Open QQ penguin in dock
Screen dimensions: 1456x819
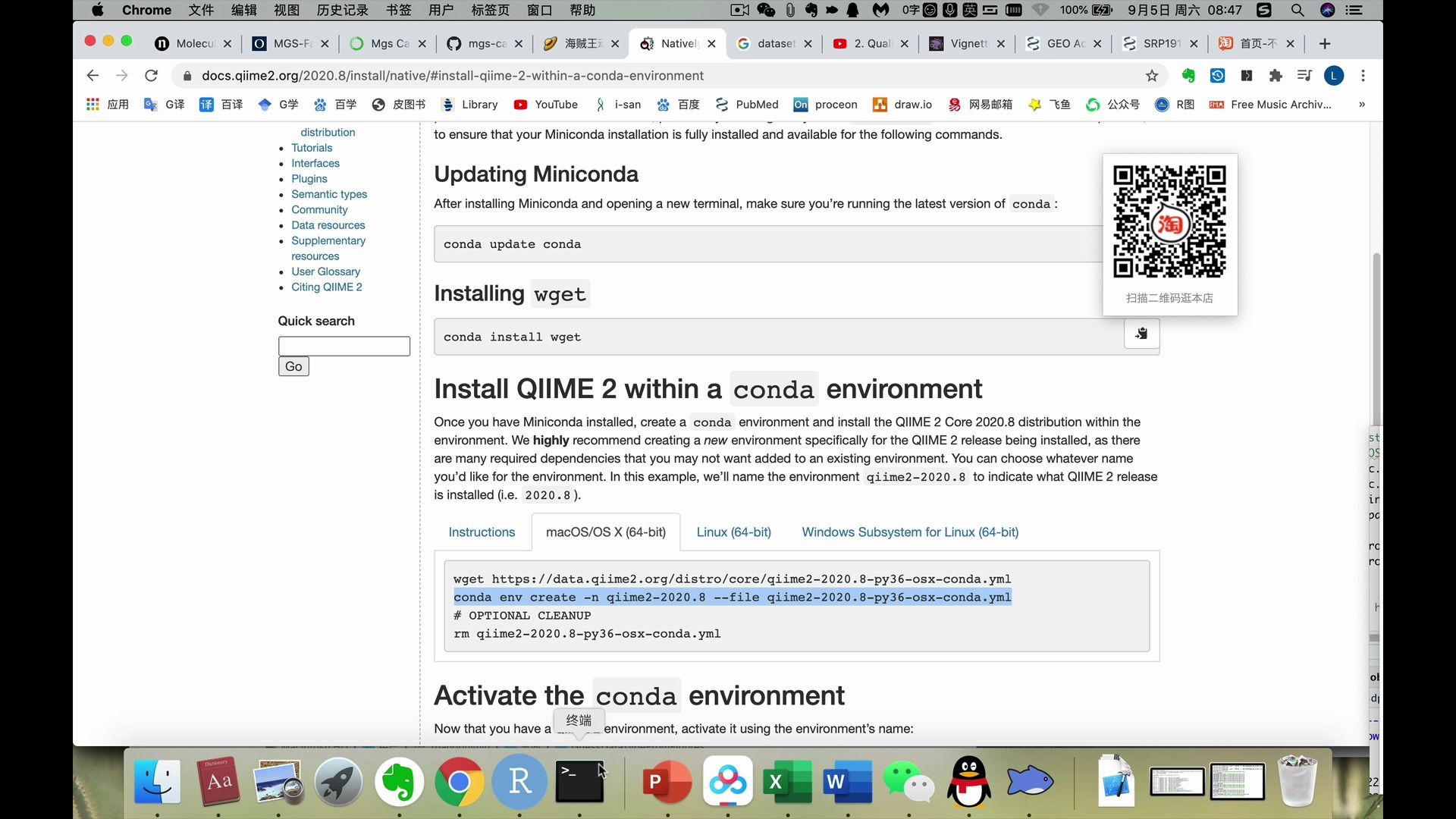[969, 782]
